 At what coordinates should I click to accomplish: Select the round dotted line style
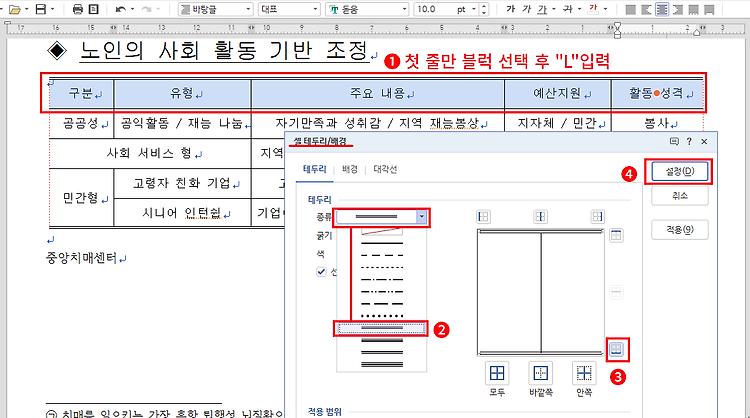click(x=382, y=316)
